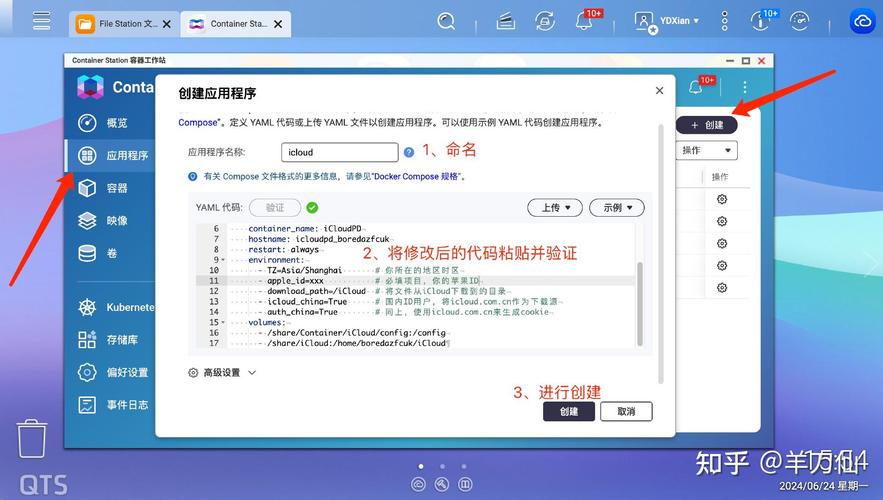Select the 容器 containers cube icon

coord(88,188)
